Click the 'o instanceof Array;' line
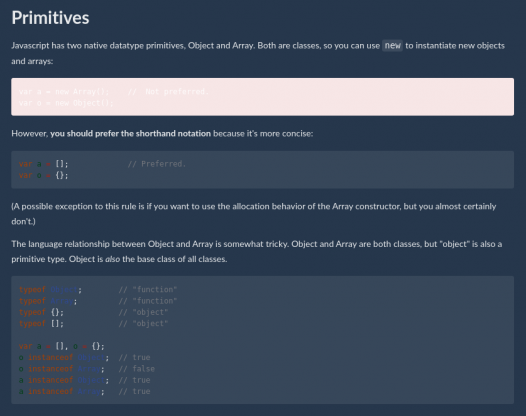This screenshot has height=416, width=526. coord(62,369)
